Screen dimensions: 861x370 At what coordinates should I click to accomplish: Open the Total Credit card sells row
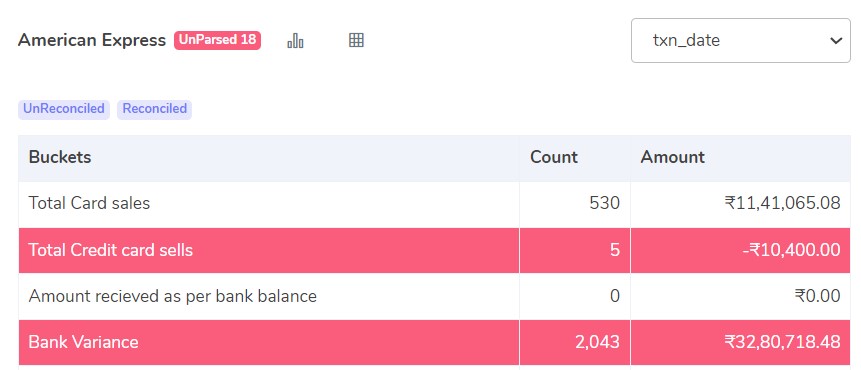point(434,250)
